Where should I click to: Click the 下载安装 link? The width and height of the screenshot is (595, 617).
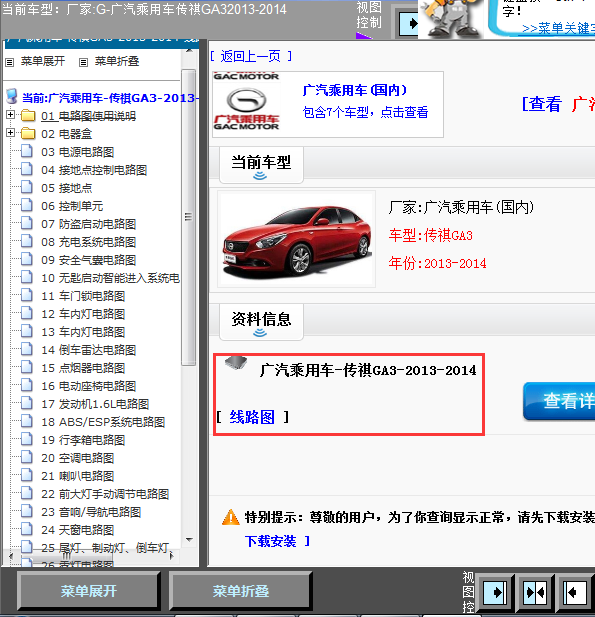271,541
